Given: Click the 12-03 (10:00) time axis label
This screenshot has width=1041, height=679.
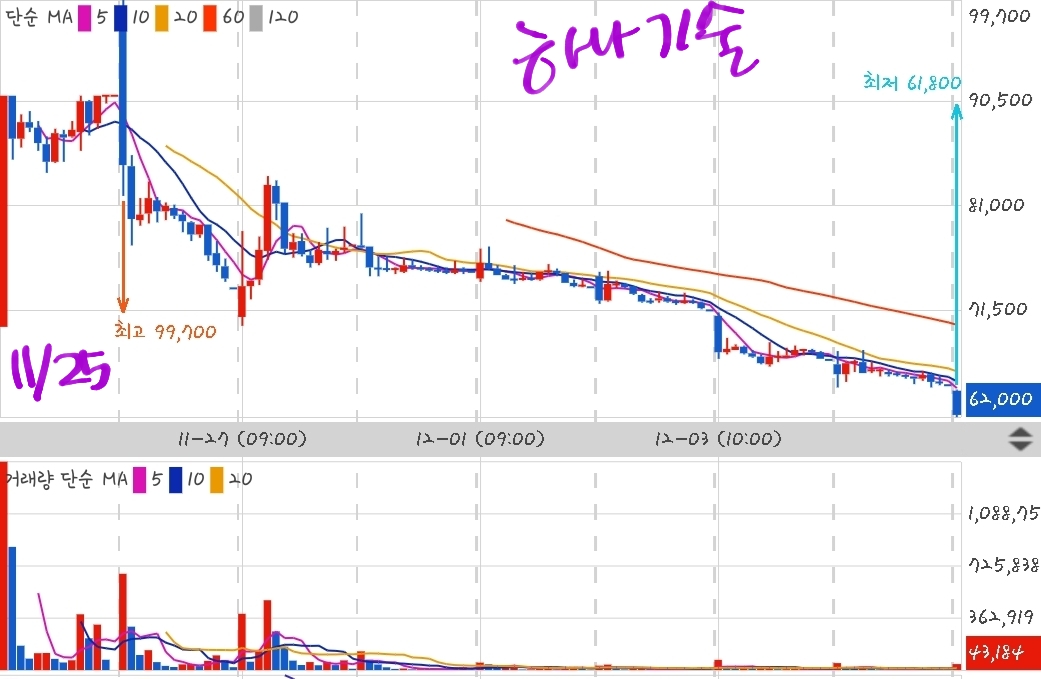Looking at the screenshot, I should pyautogui.click(x=718, y=439).
